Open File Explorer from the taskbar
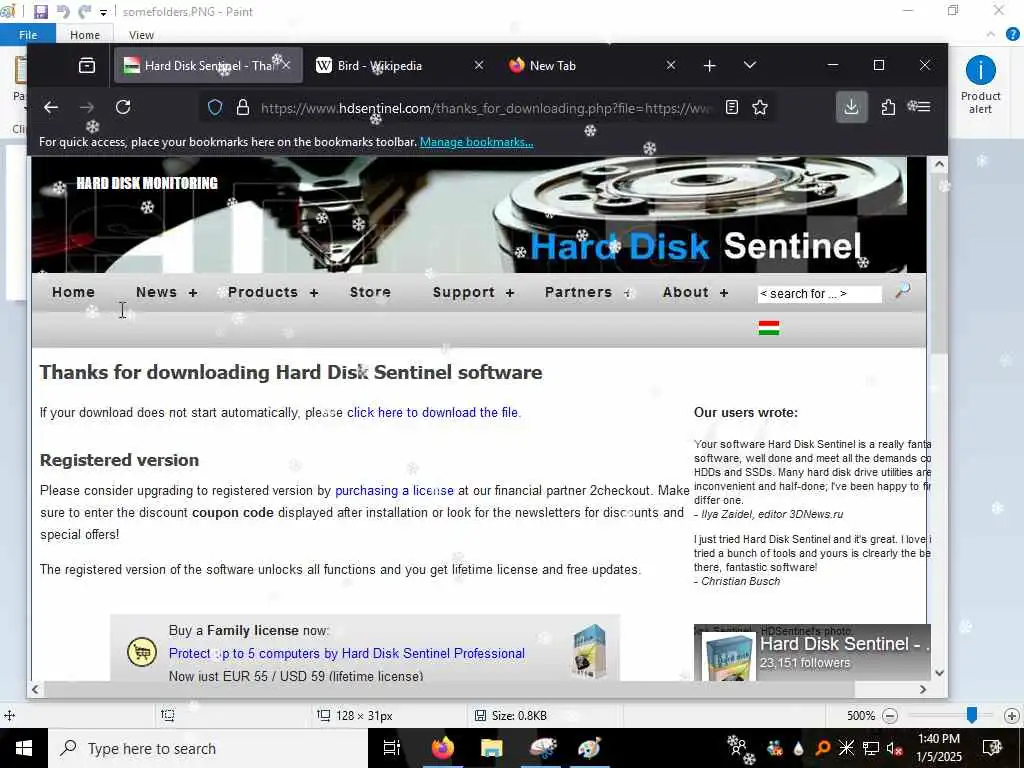The height and width of the screenshot is (768, 1024). [492, 748]
